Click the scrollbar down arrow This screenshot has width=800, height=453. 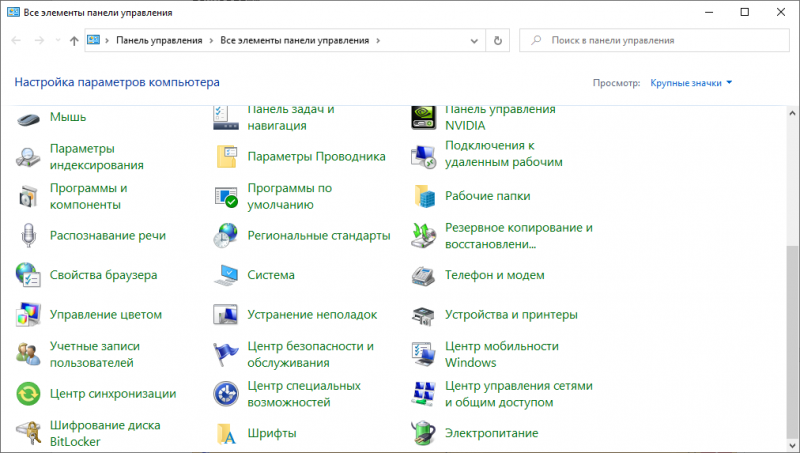792,446
